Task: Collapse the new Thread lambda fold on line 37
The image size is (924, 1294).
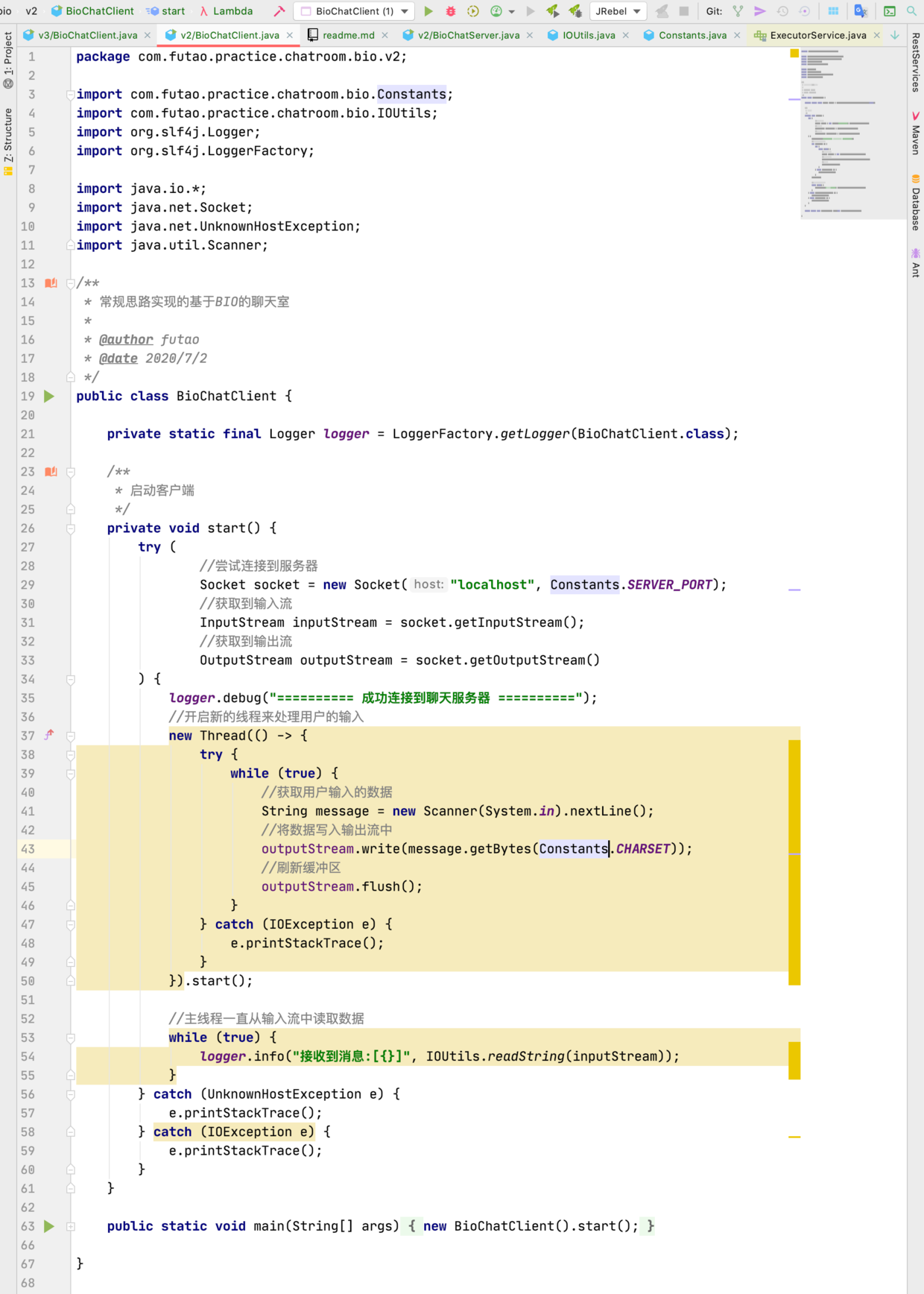Action: click(70, 736)
